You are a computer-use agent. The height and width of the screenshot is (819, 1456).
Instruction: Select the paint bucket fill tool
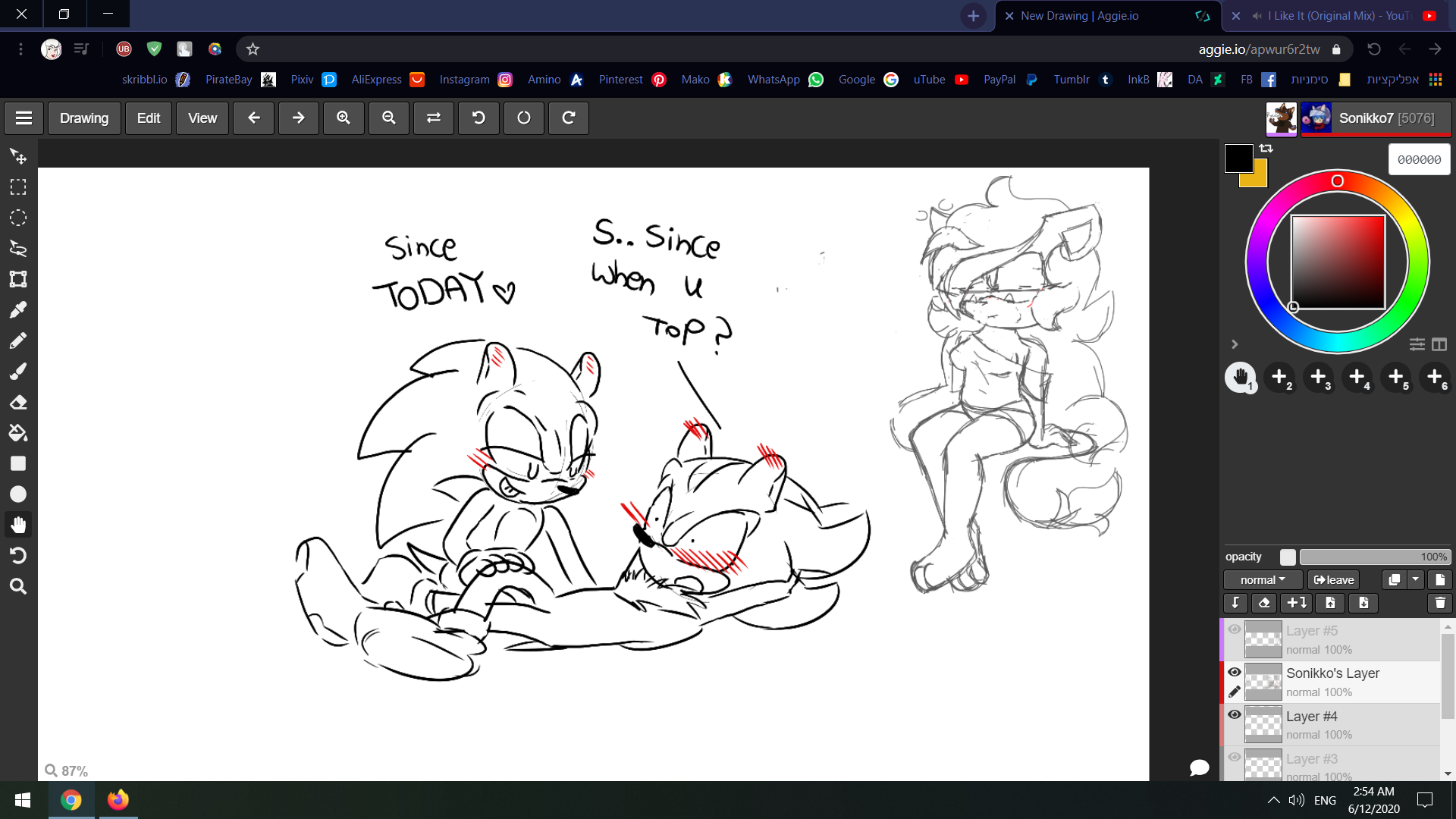click(18, 433)
